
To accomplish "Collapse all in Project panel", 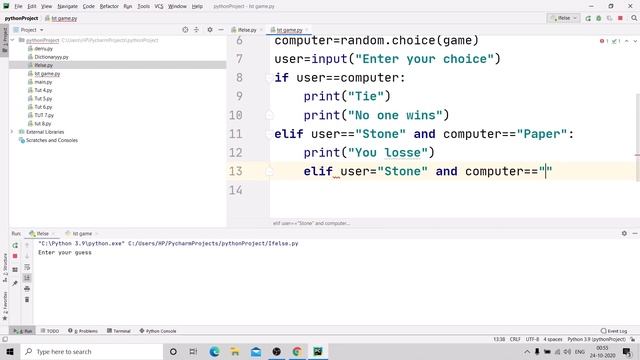I will [x=196, y=30].
